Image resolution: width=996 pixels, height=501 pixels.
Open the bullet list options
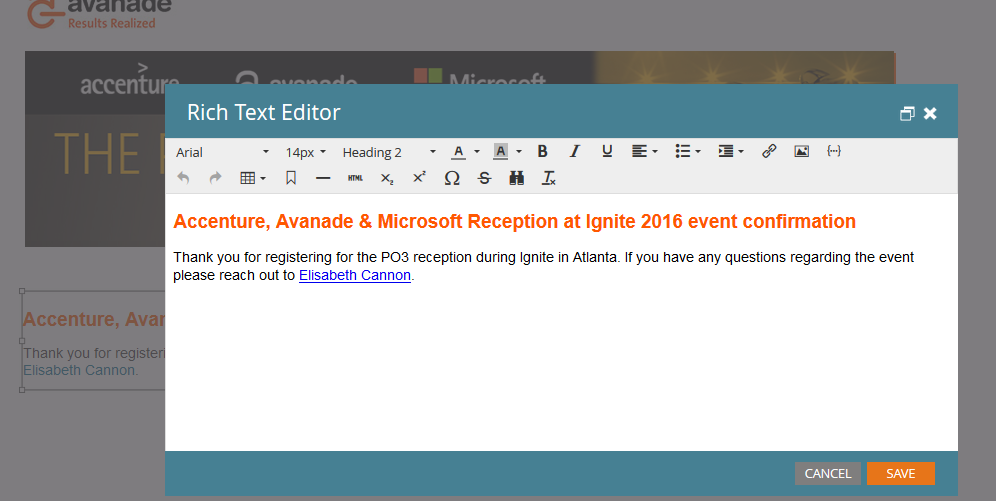[688, 151]
